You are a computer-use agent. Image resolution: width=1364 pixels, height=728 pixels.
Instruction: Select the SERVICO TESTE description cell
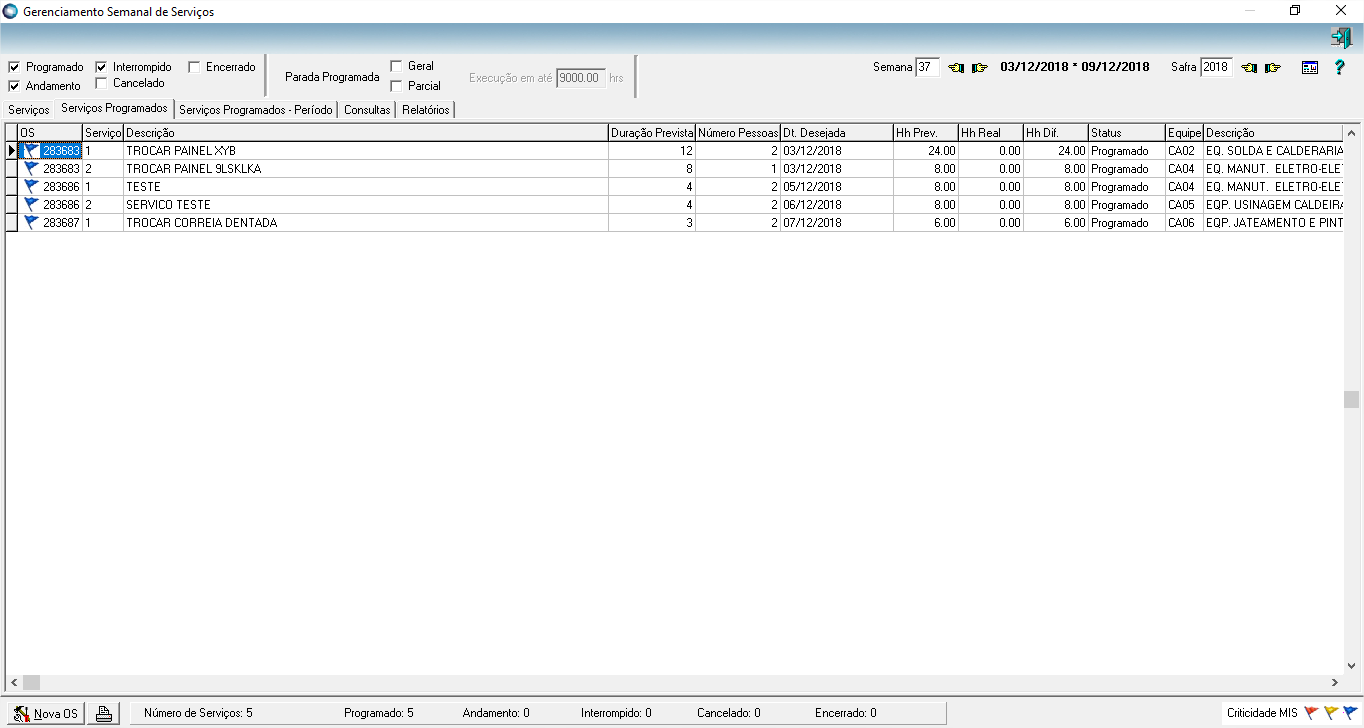[x=366, y=205]
